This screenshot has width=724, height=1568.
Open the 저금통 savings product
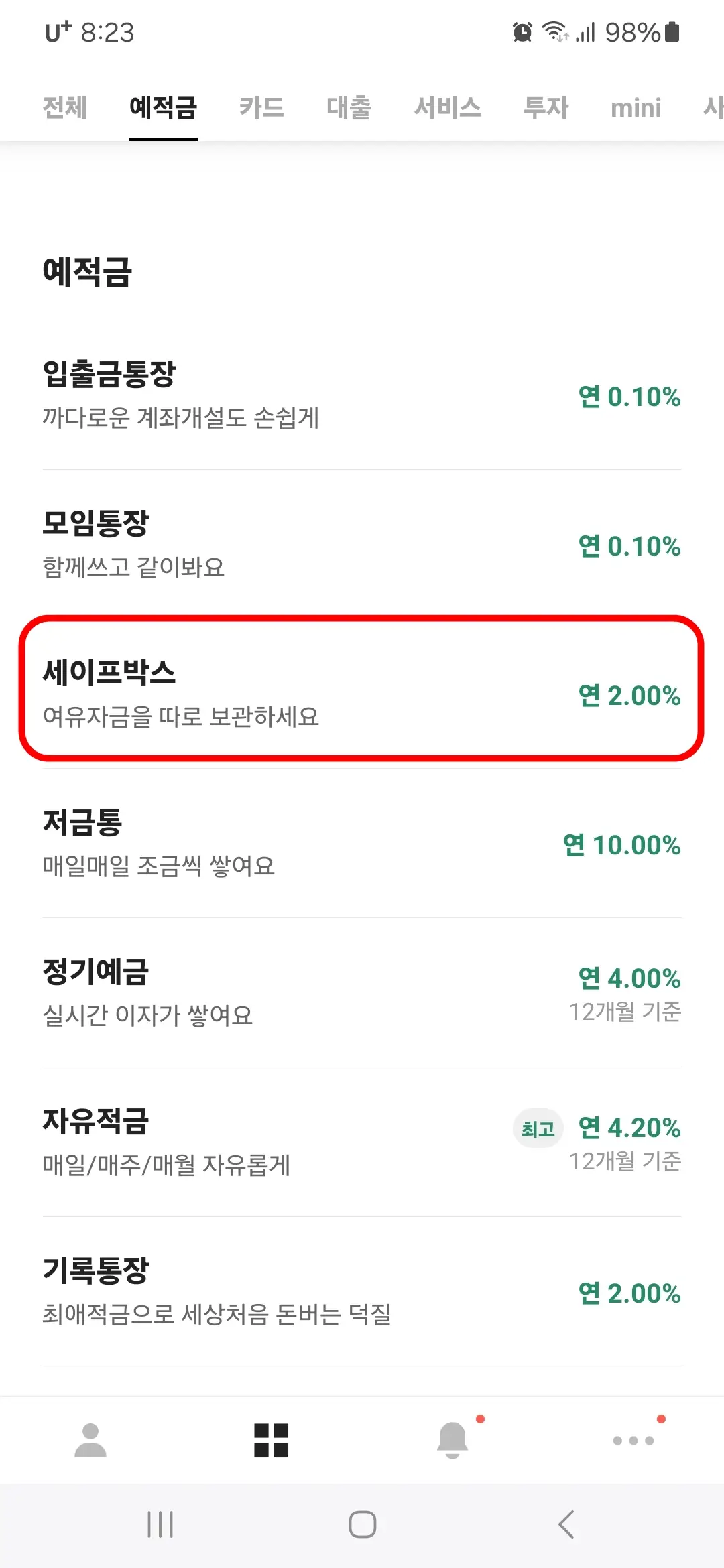(x=362, y=844)
